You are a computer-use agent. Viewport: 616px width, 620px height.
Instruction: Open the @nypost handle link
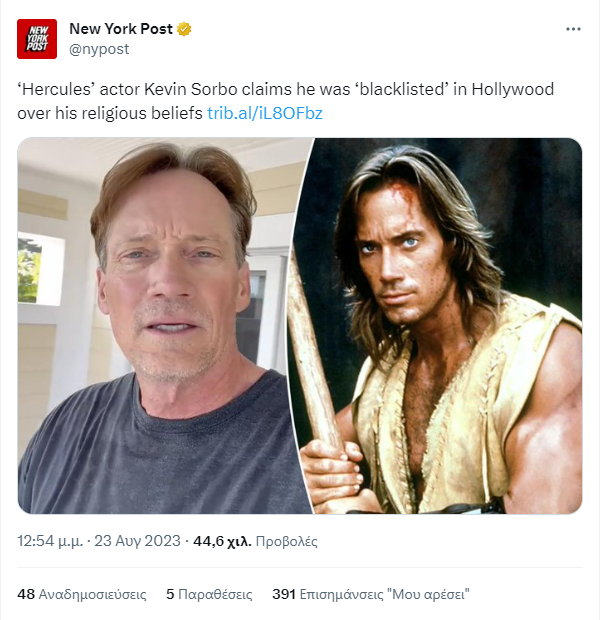point(99,49)
